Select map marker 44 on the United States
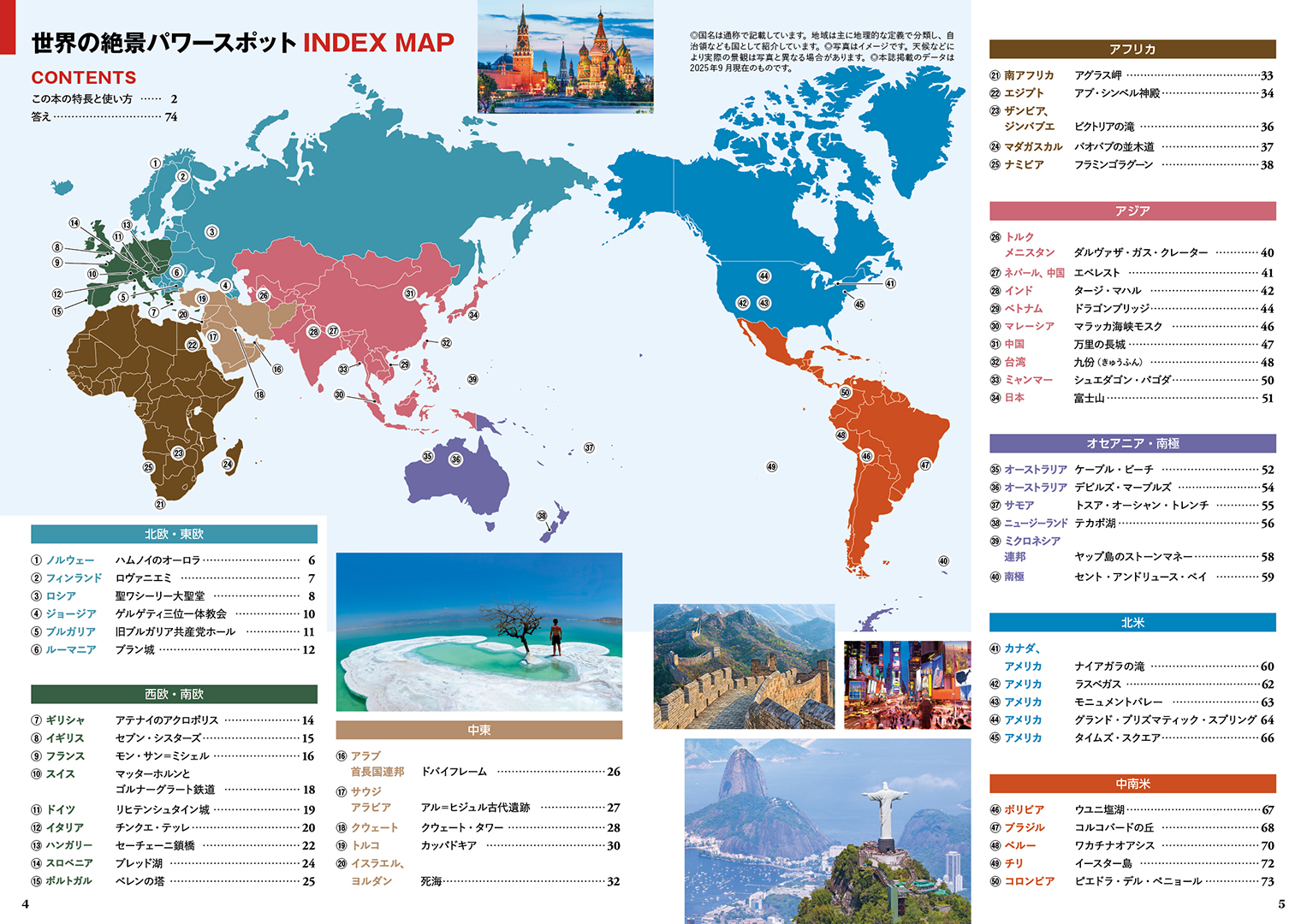Image resolution: width=1307 pixels, height=924 pixels. (763, 275)
